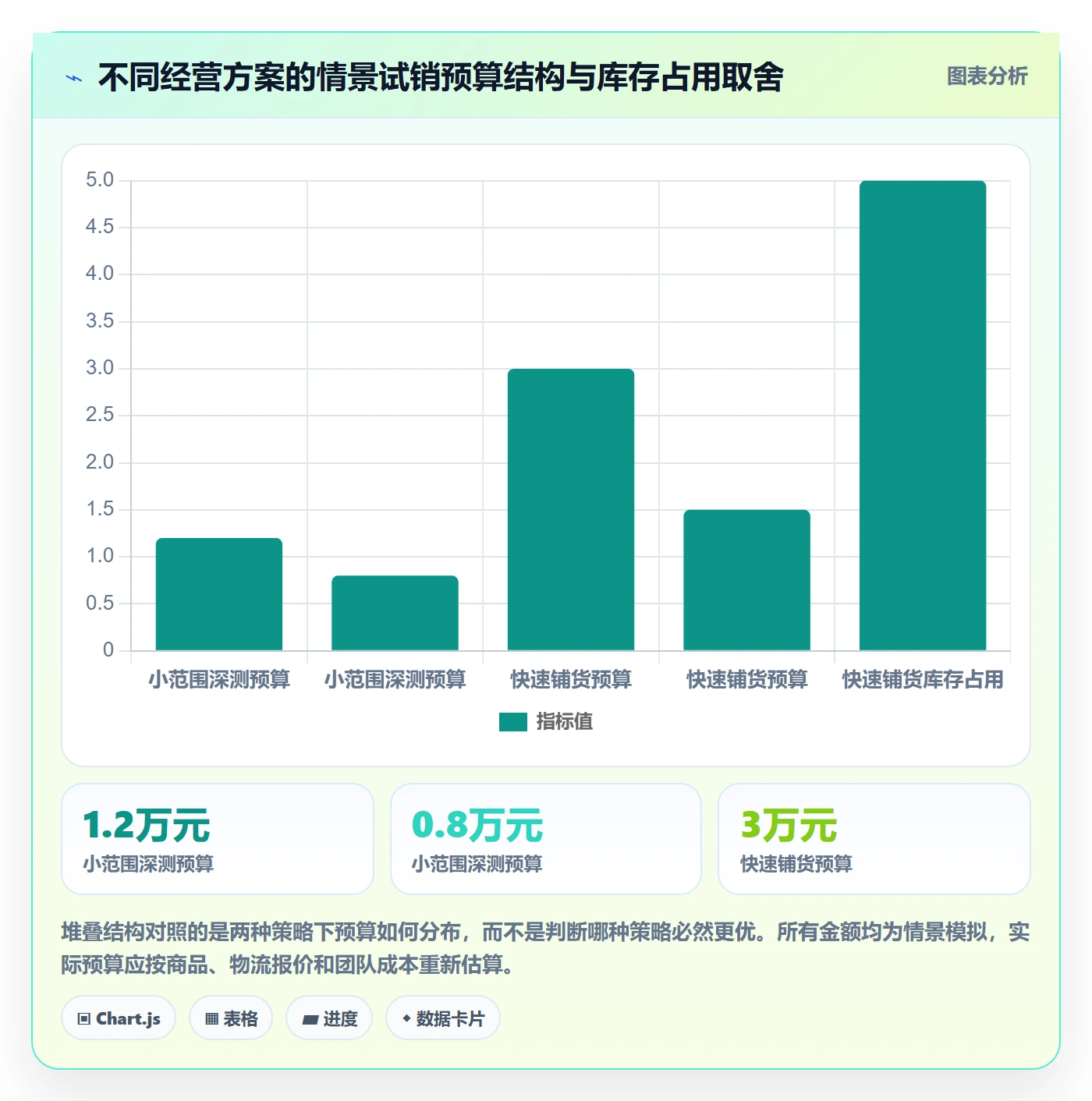Click the Chart.js chip square icon
The image size is (1092, 1101).
click(84, 1019)
